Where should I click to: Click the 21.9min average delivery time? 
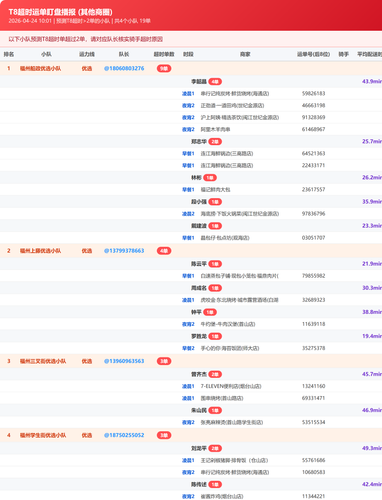[372, 264]
